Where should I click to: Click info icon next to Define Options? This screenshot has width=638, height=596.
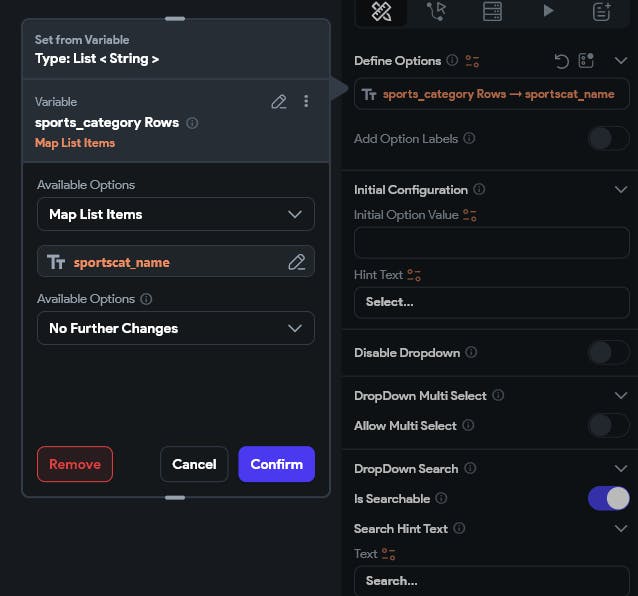pos(452,60)
